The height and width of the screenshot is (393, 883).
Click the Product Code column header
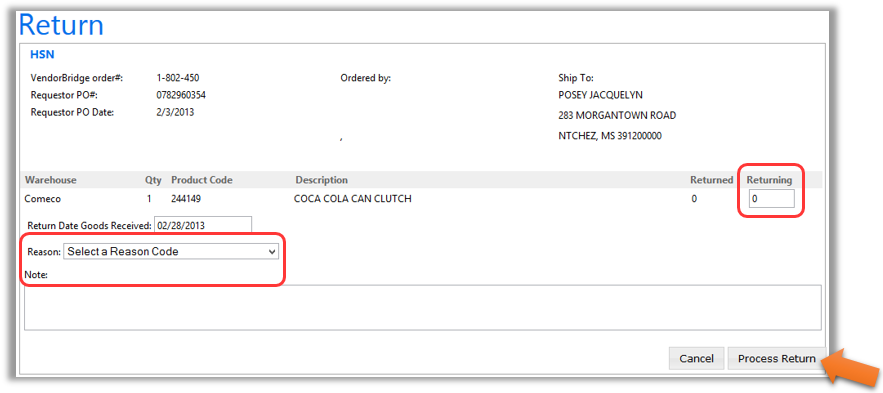[202, 180]
